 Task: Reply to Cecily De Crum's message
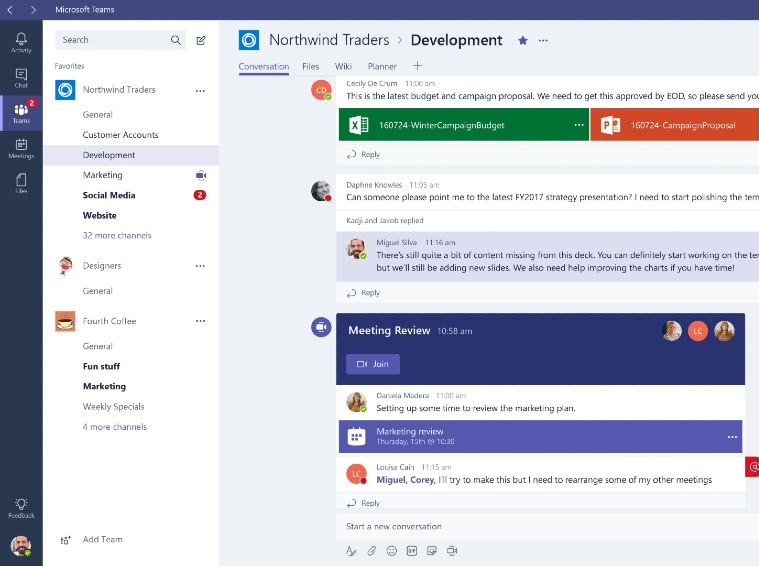(364, 154)
